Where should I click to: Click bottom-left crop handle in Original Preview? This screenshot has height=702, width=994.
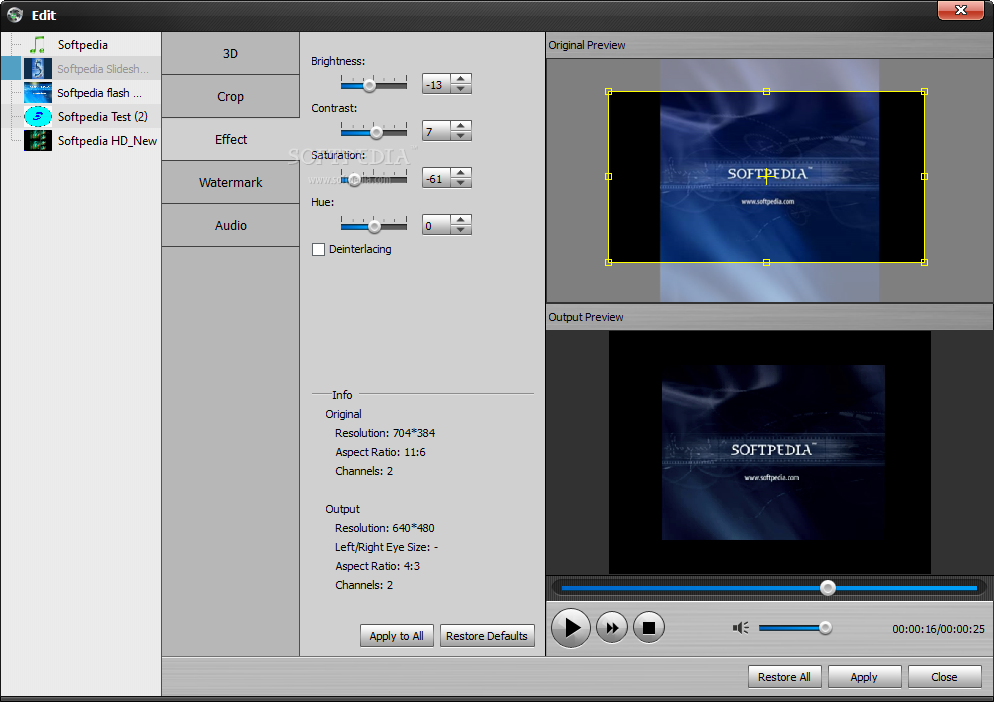[x=609, y=262]
